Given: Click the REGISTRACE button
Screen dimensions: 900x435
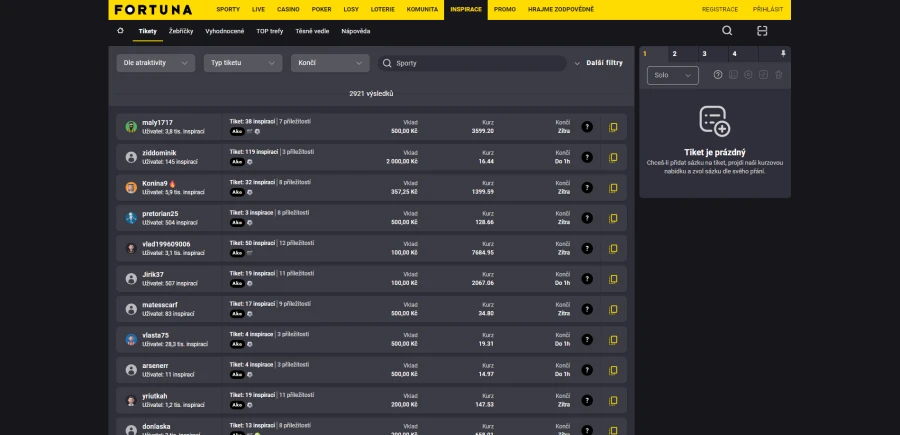Looking at the screenshot, I should [720, 10].
